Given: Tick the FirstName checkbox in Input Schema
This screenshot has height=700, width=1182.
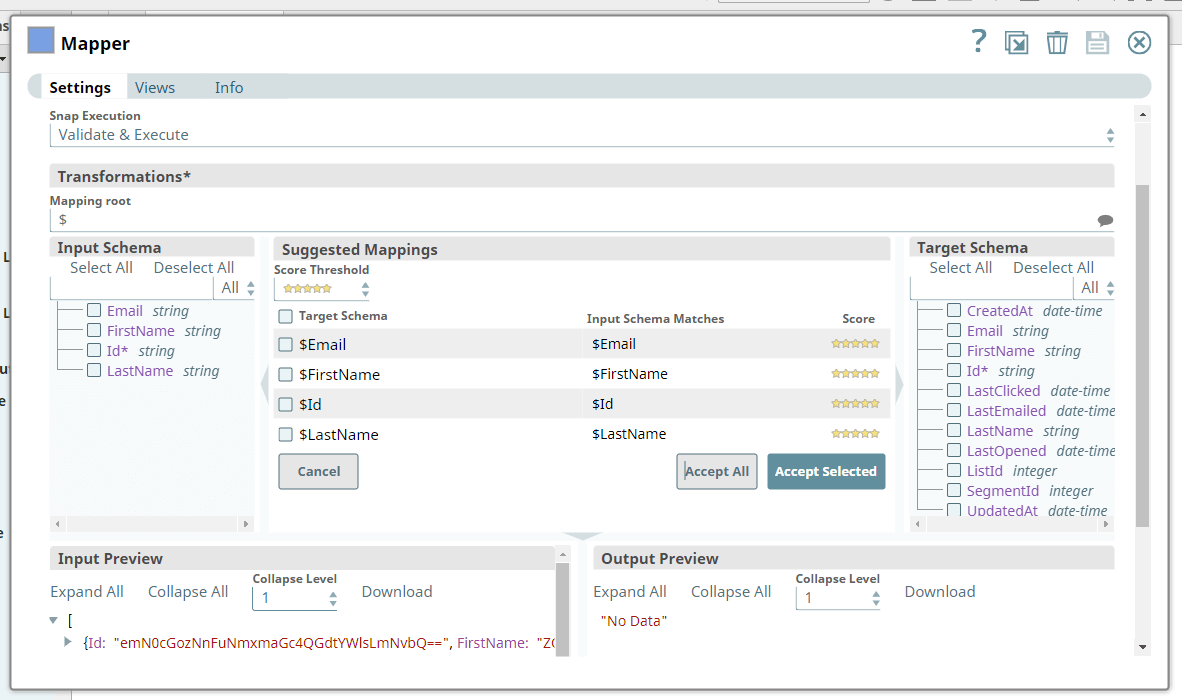Looking at the screenshot, I should [x=94, y=331].
